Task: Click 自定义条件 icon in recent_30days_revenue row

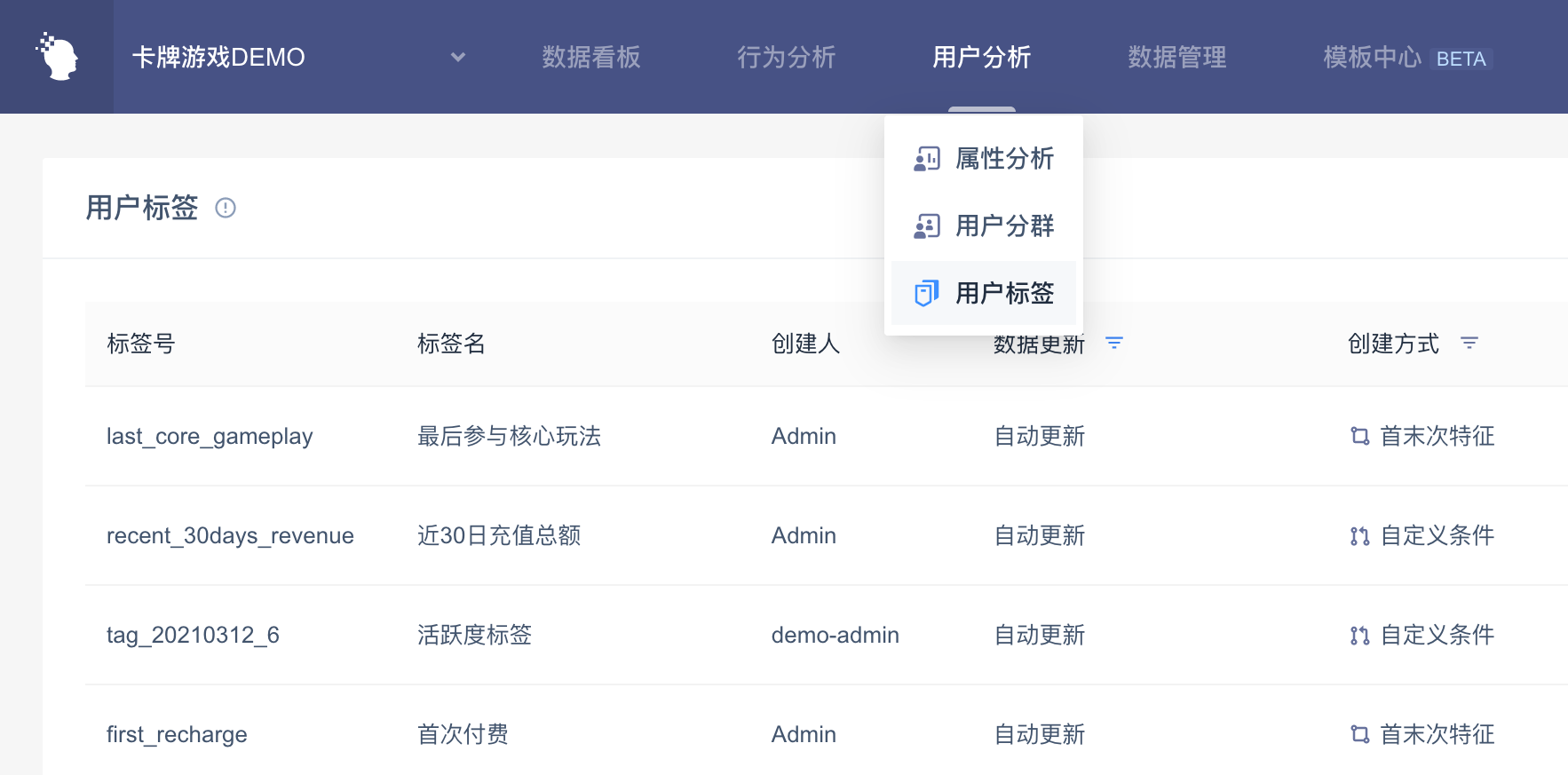Action: pyautogui.click(x=1359, y=535)
